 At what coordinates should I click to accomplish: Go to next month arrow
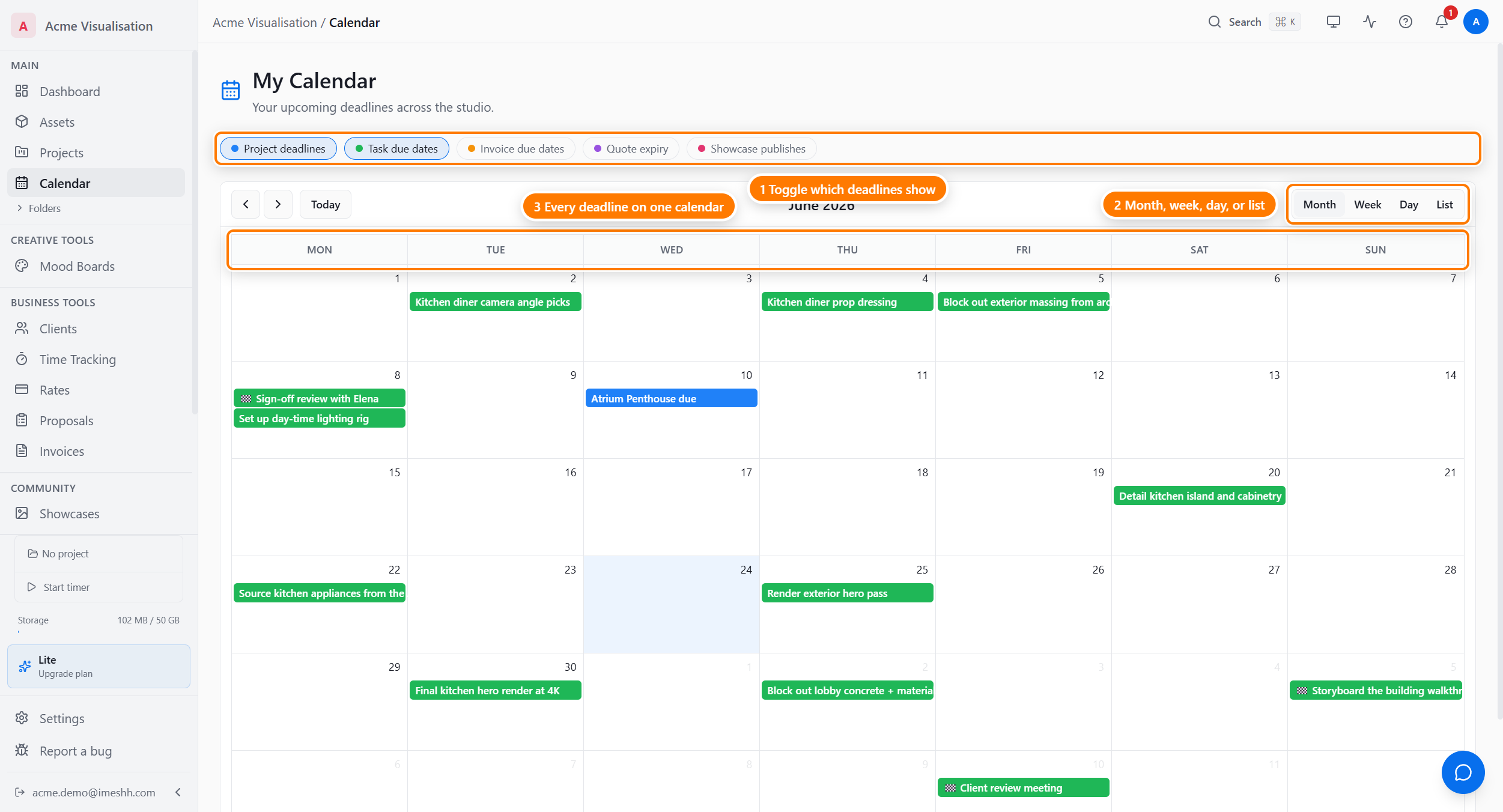[278, 204]
